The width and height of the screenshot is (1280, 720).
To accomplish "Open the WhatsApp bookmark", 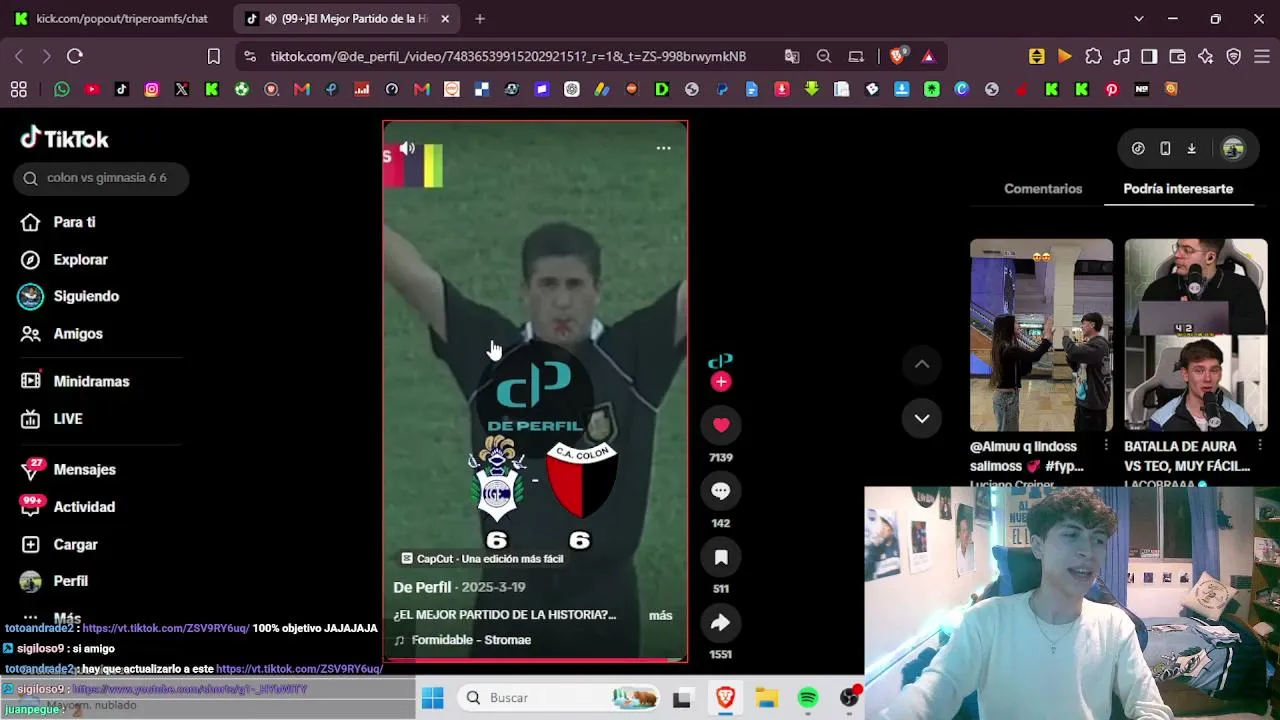I will click(x=62, y=90).
